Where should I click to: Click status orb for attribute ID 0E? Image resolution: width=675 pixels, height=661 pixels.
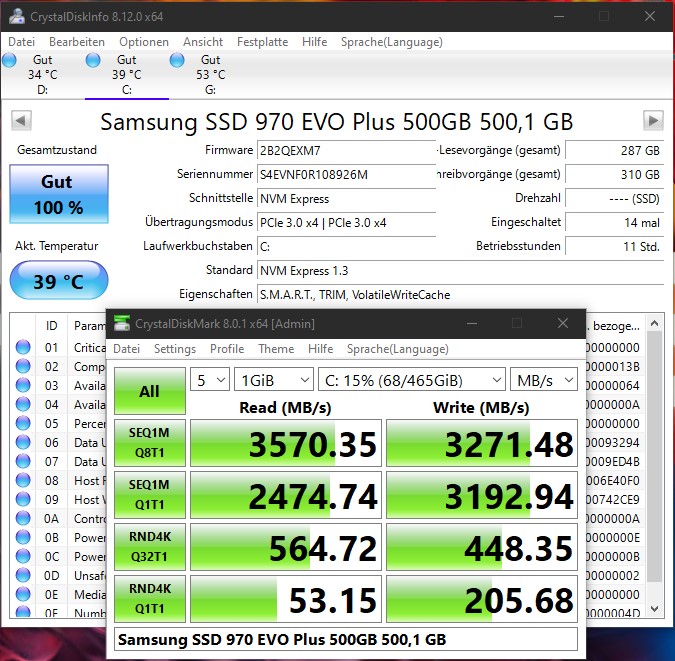[23, 594]
